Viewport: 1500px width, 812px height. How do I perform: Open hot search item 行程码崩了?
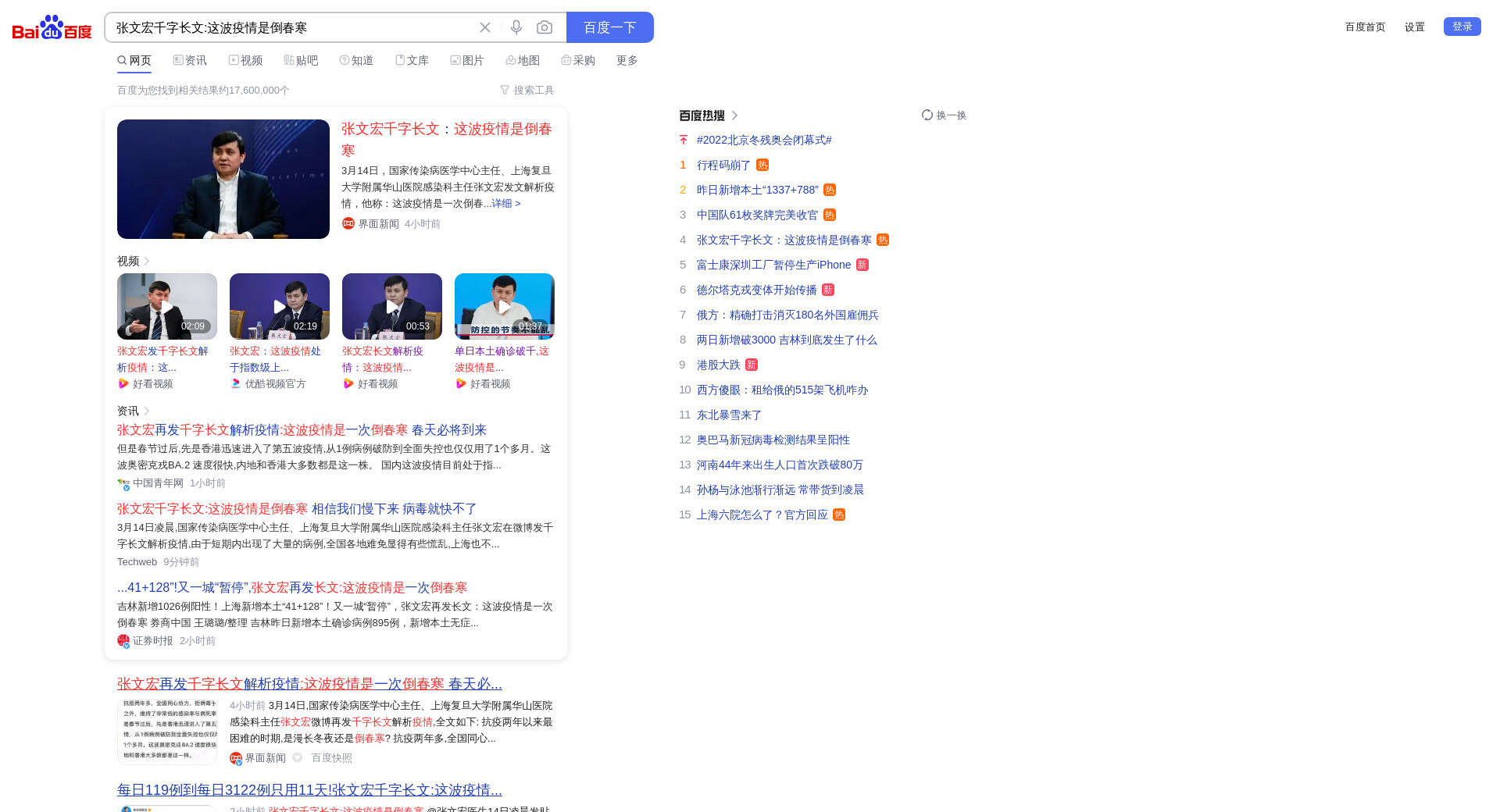click(723, 165)
